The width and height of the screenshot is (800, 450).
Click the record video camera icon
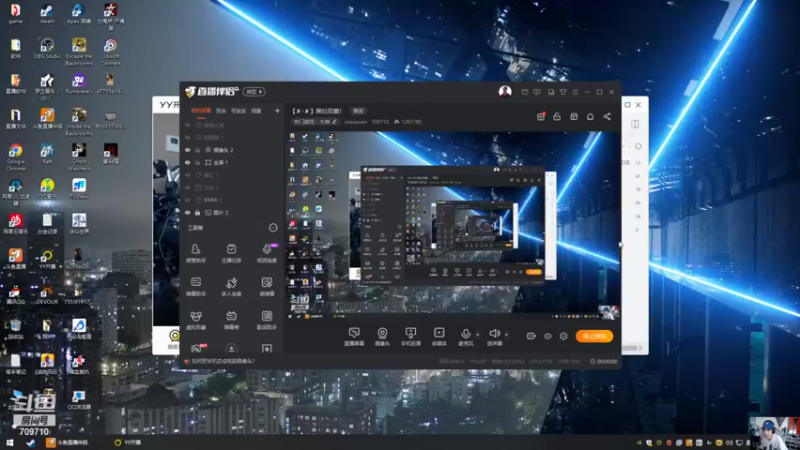(x=531, y=336)
